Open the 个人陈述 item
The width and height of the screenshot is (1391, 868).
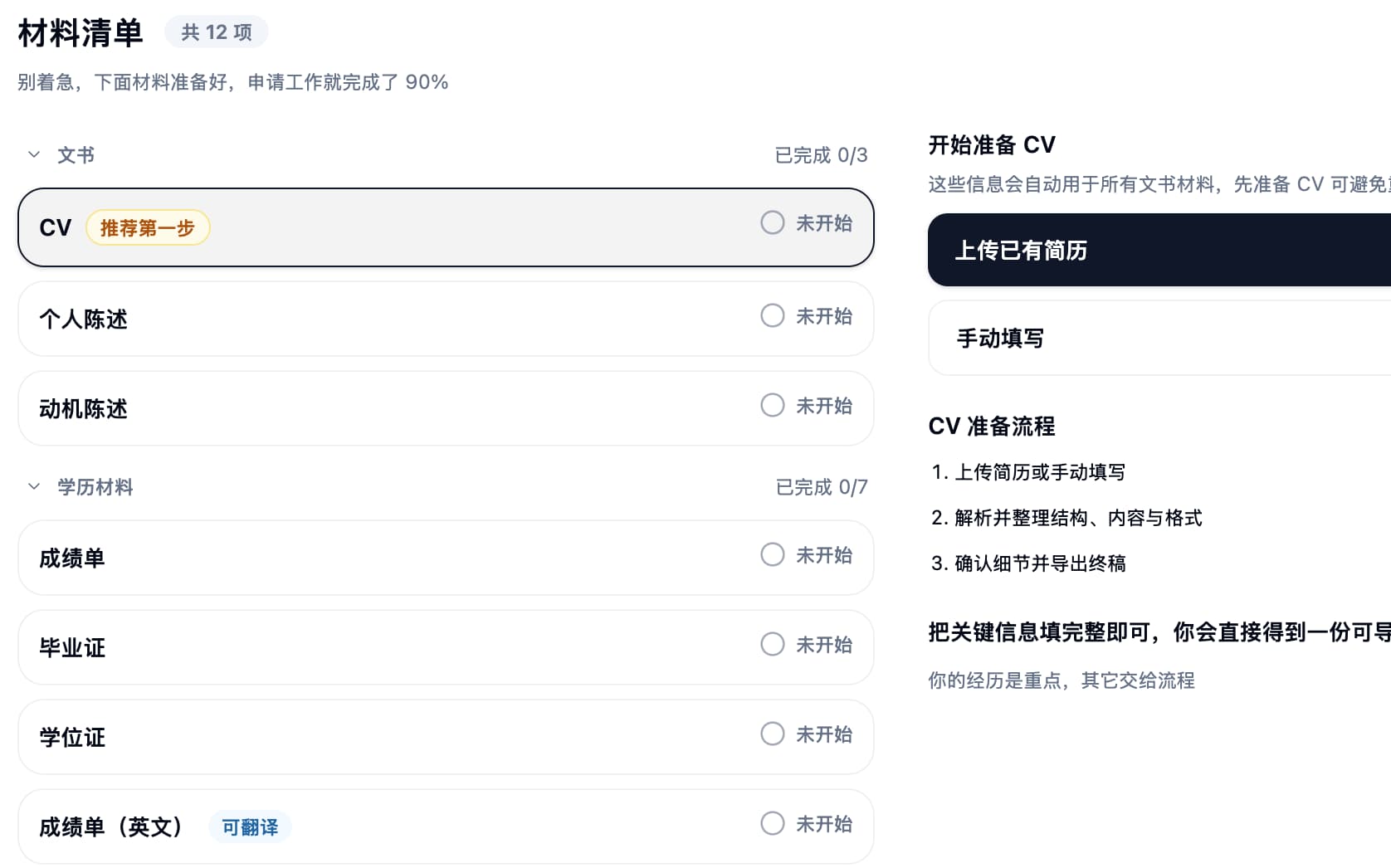(415, 319)
